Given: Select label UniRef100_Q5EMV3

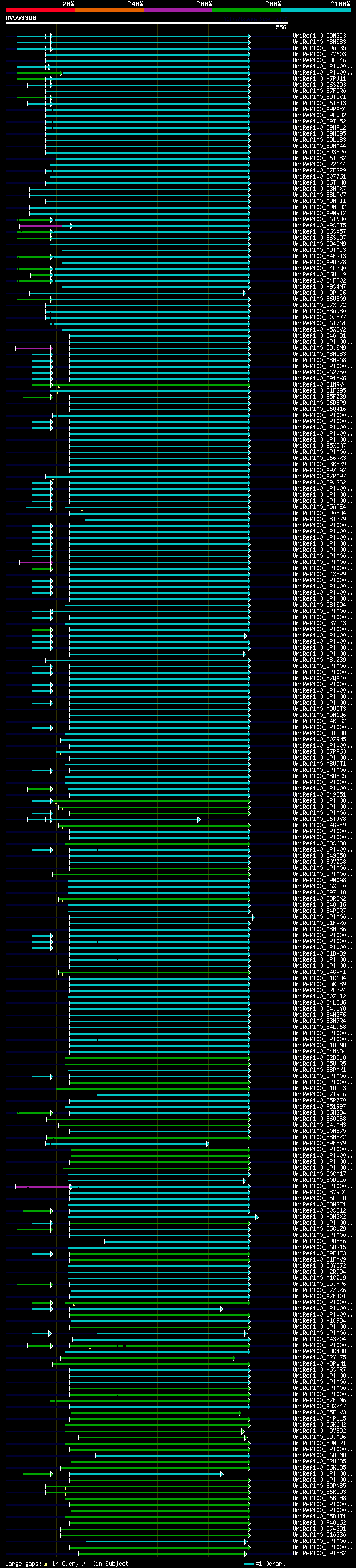Looking at the screenshot, I should [319, 1412].
